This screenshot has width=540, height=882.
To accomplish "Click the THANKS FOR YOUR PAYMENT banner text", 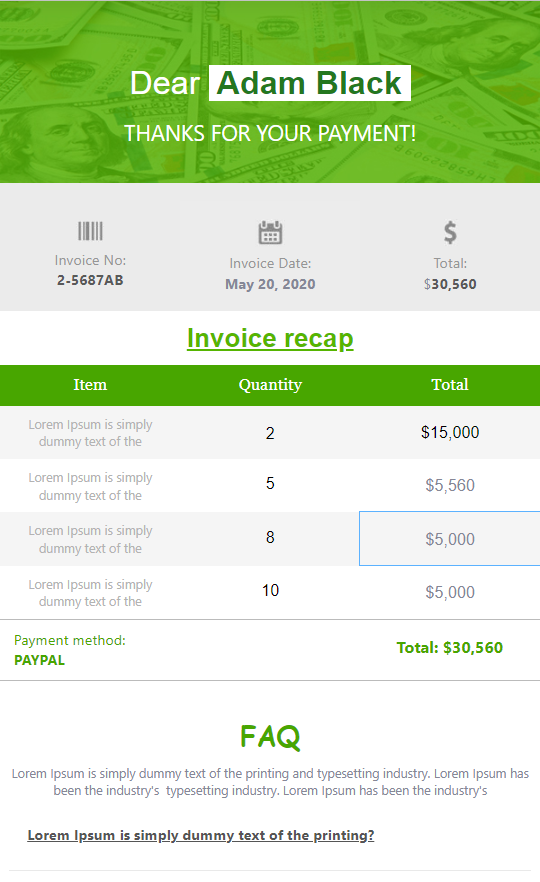I will coord(270,133).
